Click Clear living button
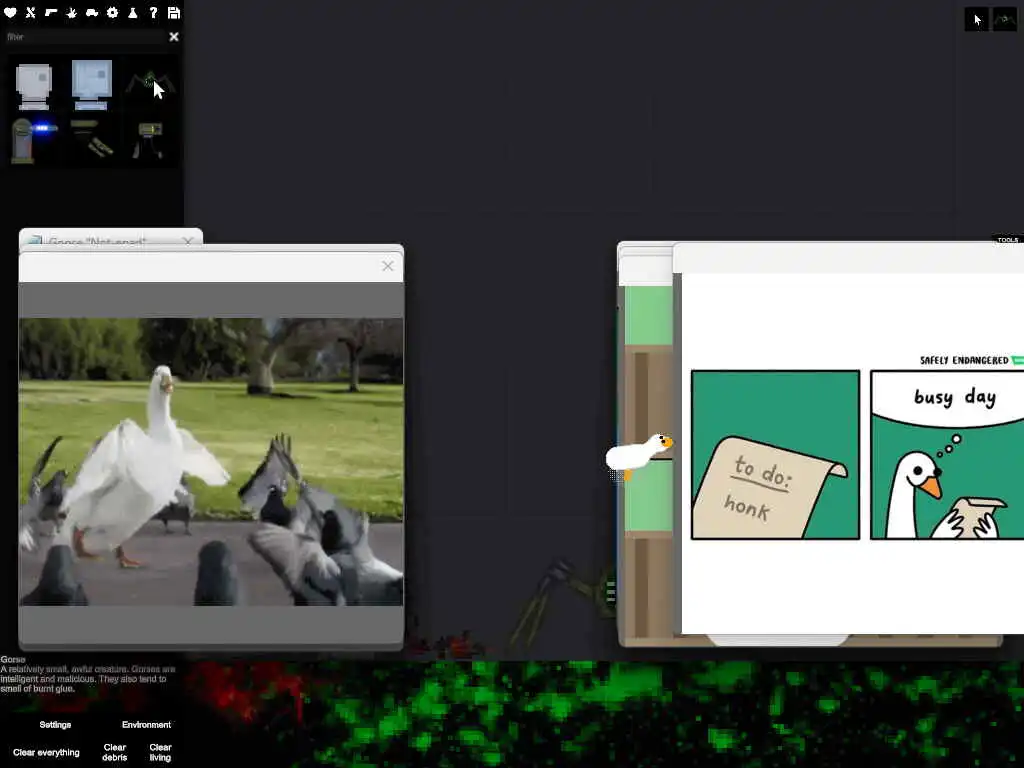The width and height of the screenshot is (1024, 768). [160, 752]
